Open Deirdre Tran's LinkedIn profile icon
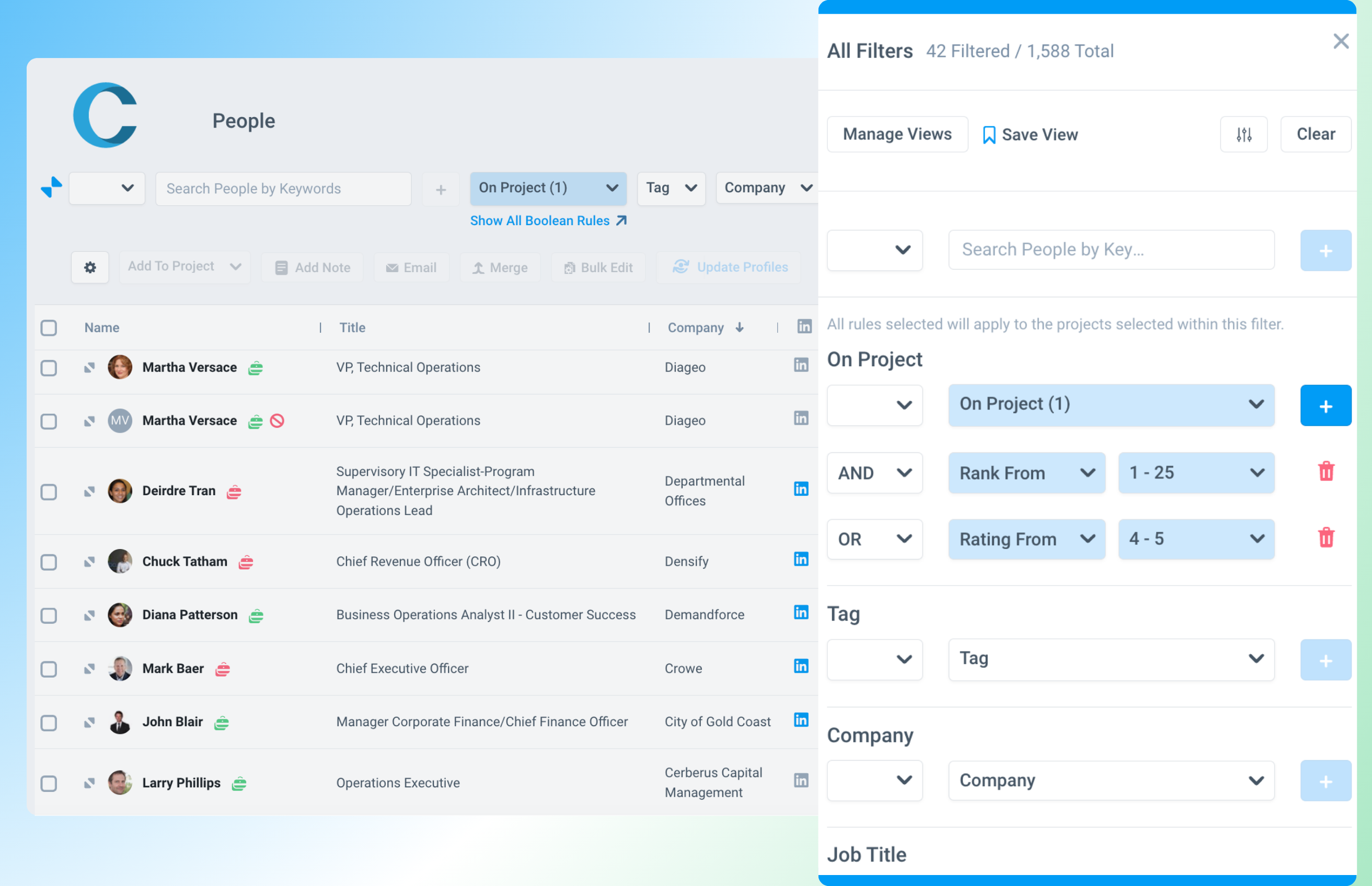Screen dimensions: 1372x886 (x=801, y=488)
